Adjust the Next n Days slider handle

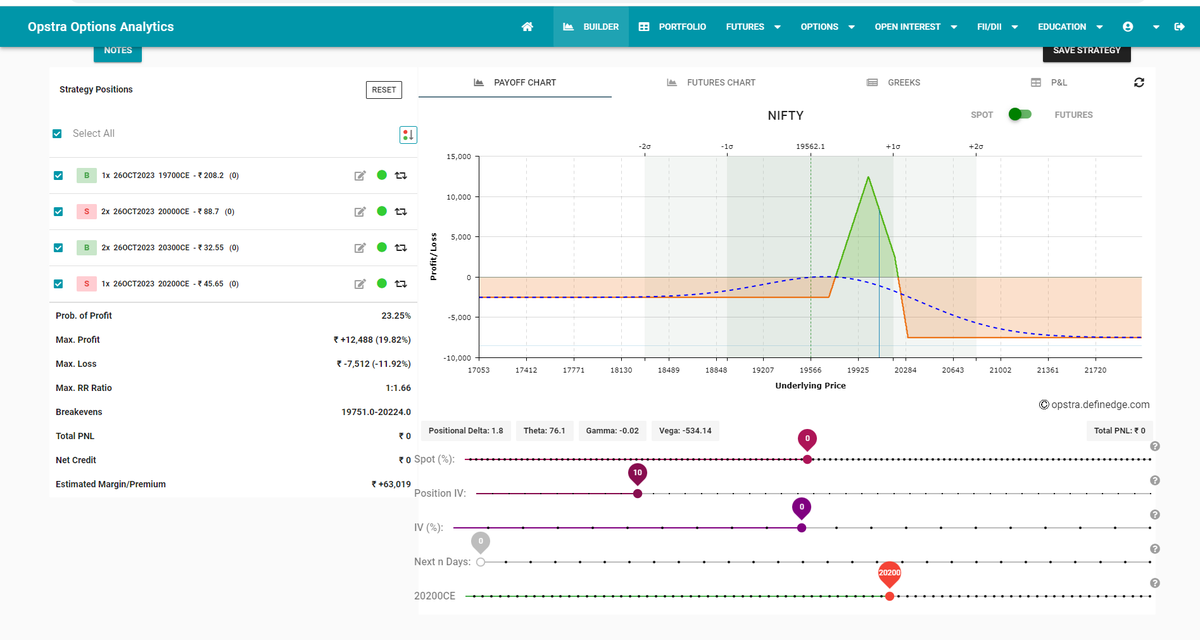point(481,562)
